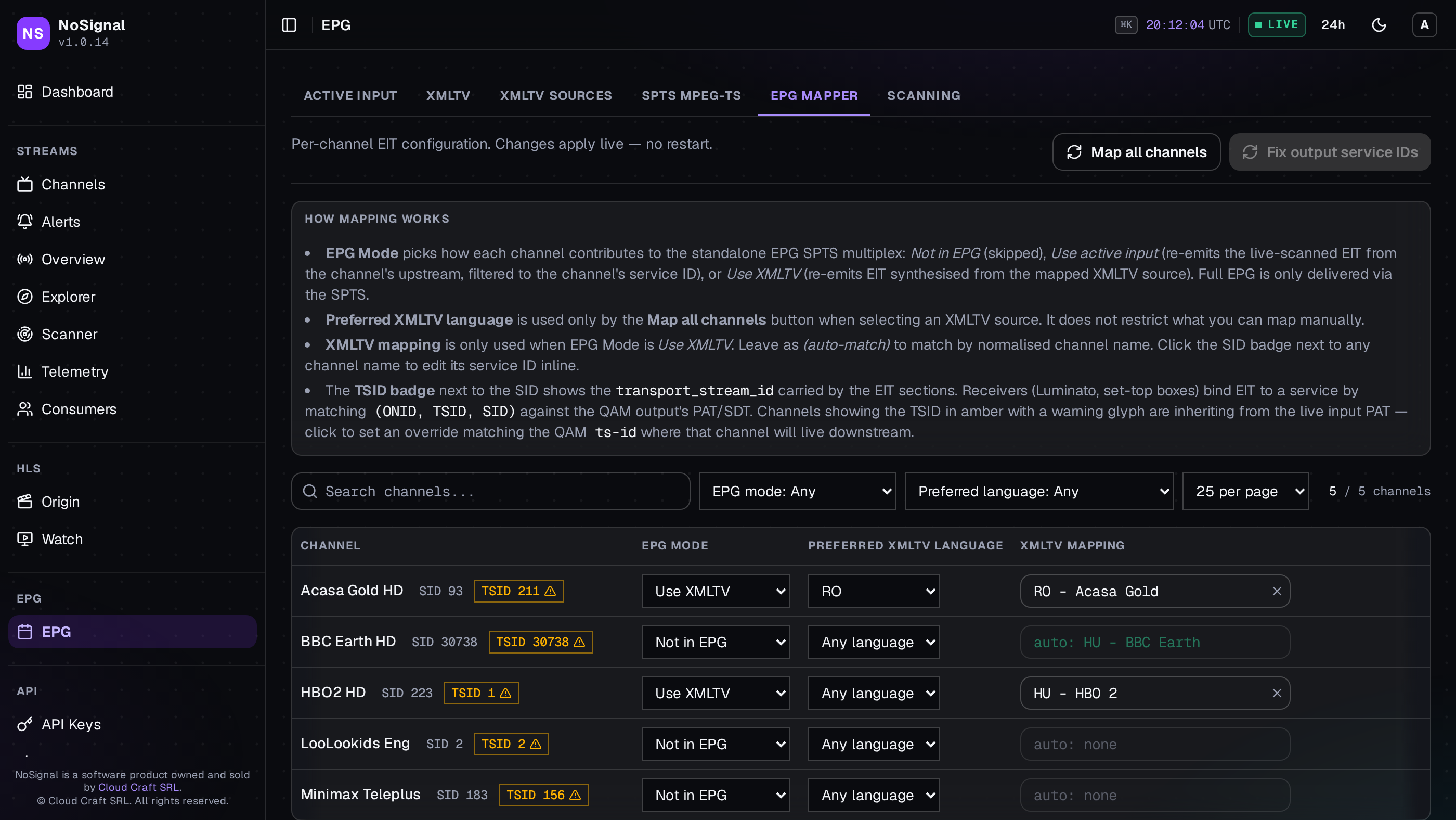
Task: Switch to XMLTV tab
Action: (448, 96)
